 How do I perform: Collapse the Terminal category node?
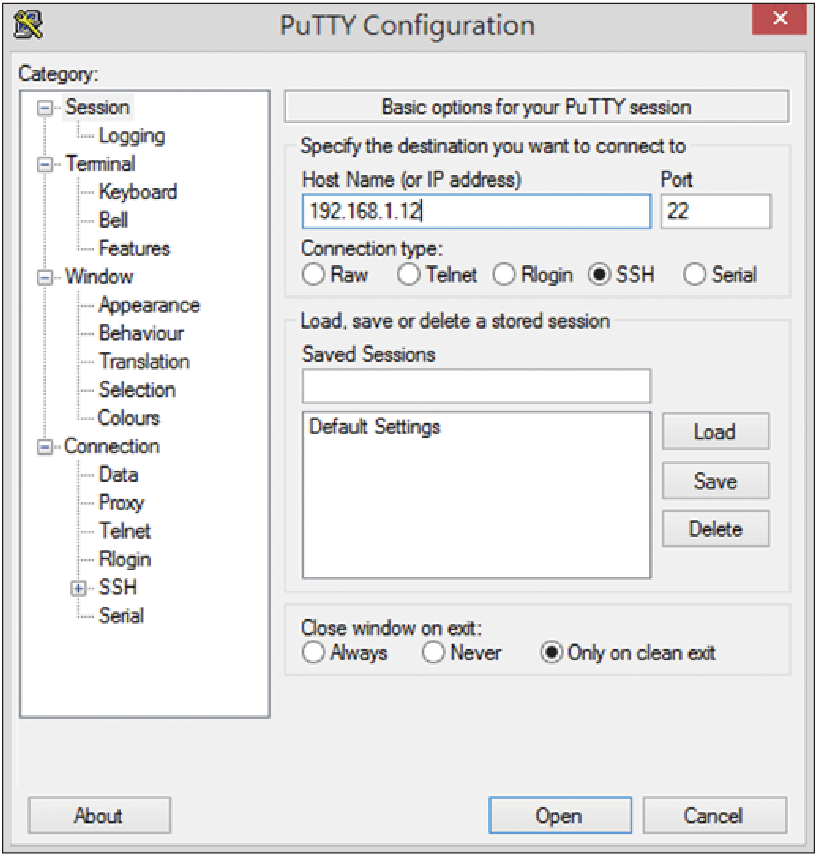(x=45, y=164)
